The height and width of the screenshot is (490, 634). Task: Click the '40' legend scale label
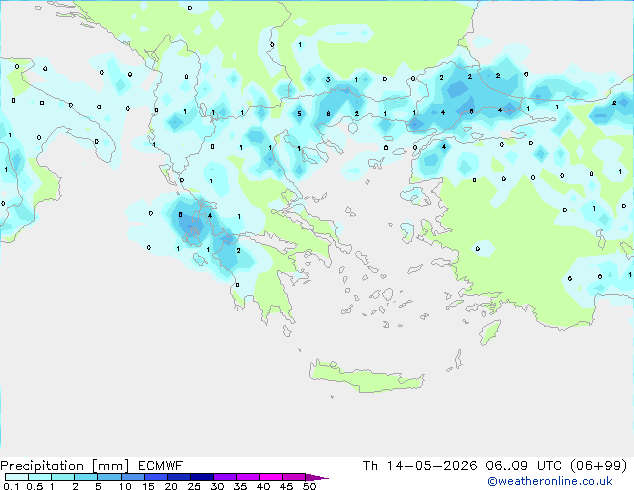tap(263, 486)
